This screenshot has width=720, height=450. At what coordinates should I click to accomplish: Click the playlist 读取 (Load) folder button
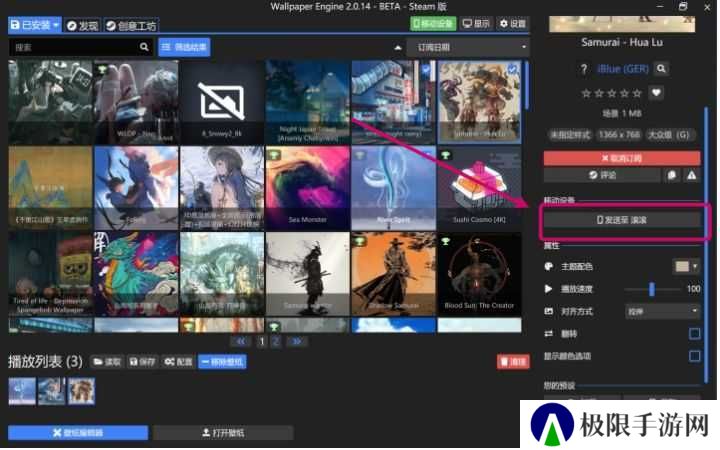pyautogui.click(x=107, y=362)
